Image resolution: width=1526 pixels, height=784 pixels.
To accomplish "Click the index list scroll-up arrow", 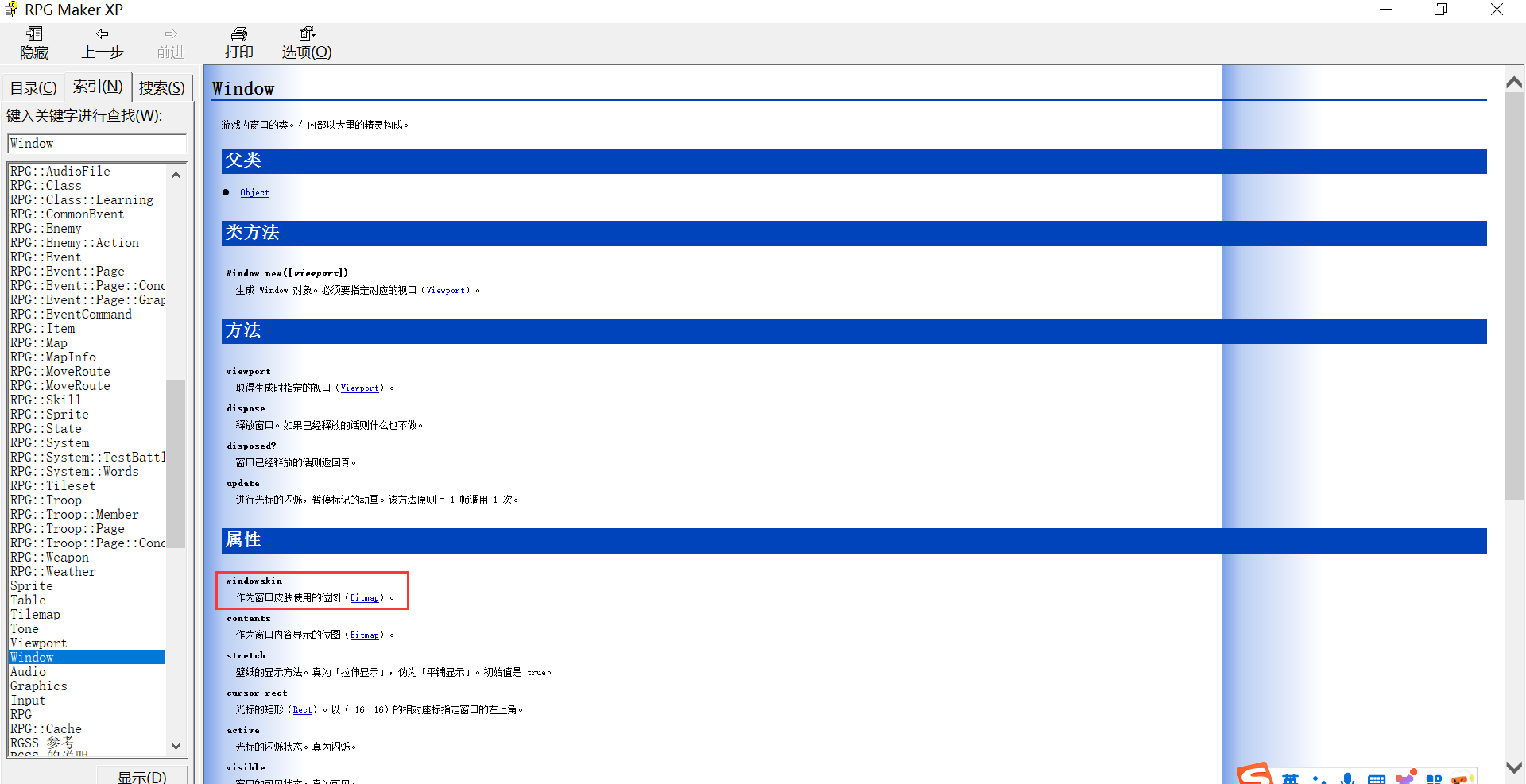I will pyautogui.click(x=176, y=175).
